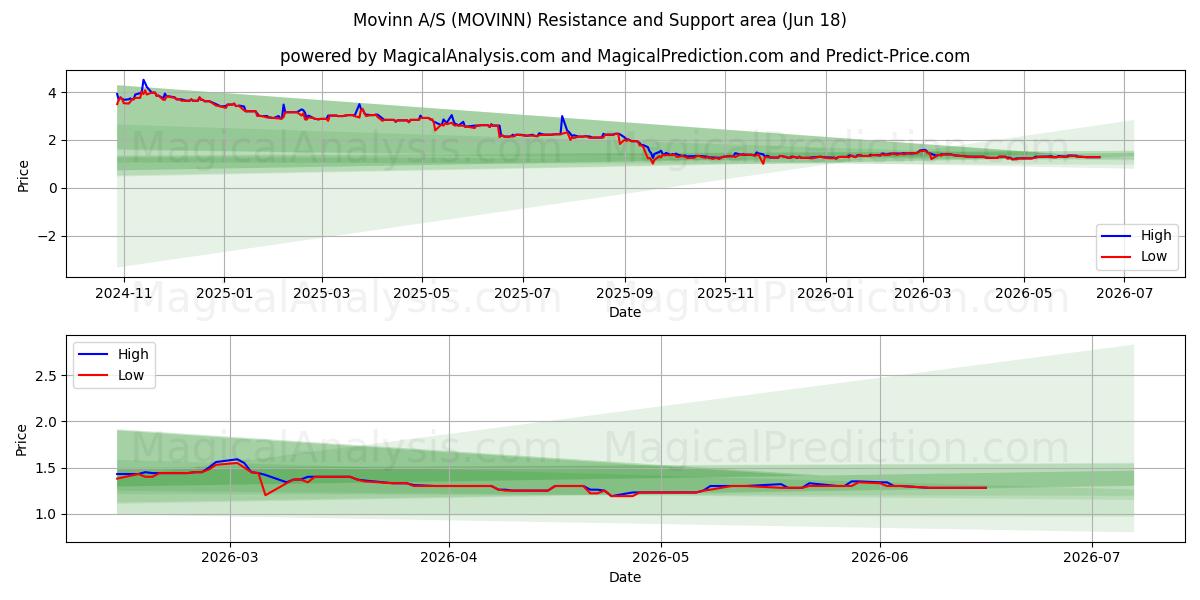Click the 2026-03 tick label on bottom chart
Screen dimensions: 1200x600
point(230,560)
